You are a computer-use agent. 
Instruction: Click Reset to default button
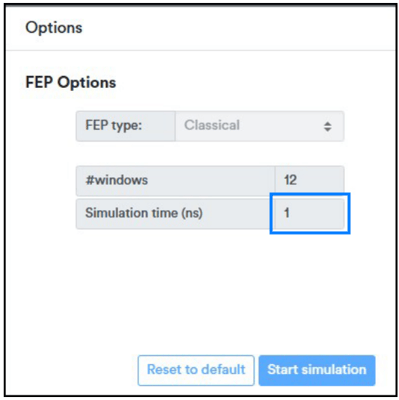196,370
